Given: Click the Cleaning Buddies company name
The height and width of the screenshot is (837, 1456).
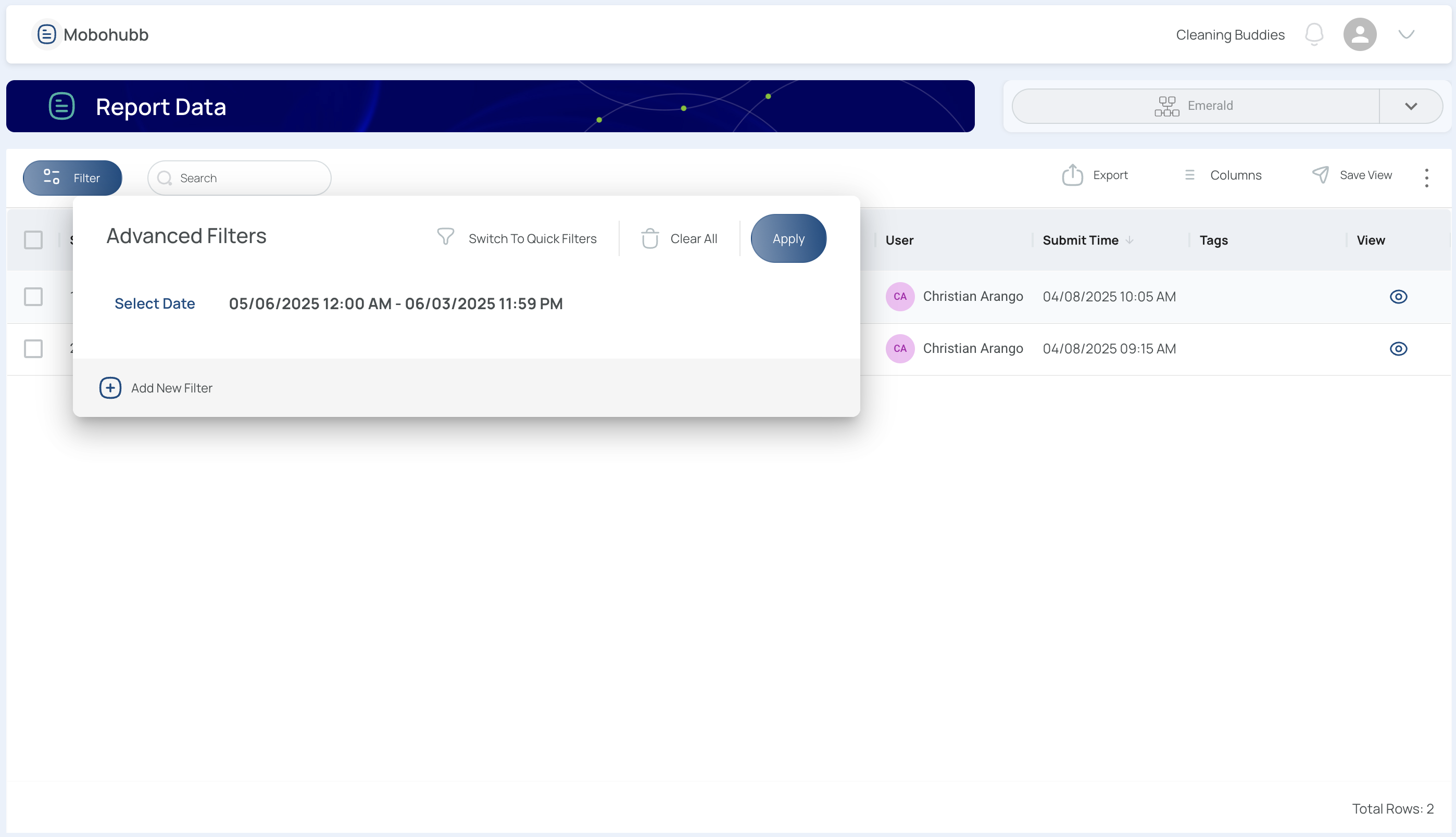Looking at the screenshot, I should pos(1230,34).
